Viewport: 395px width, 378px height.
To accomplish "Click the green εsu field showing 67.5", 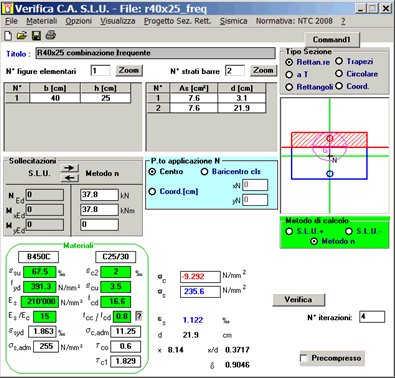I will coord(40,272).
